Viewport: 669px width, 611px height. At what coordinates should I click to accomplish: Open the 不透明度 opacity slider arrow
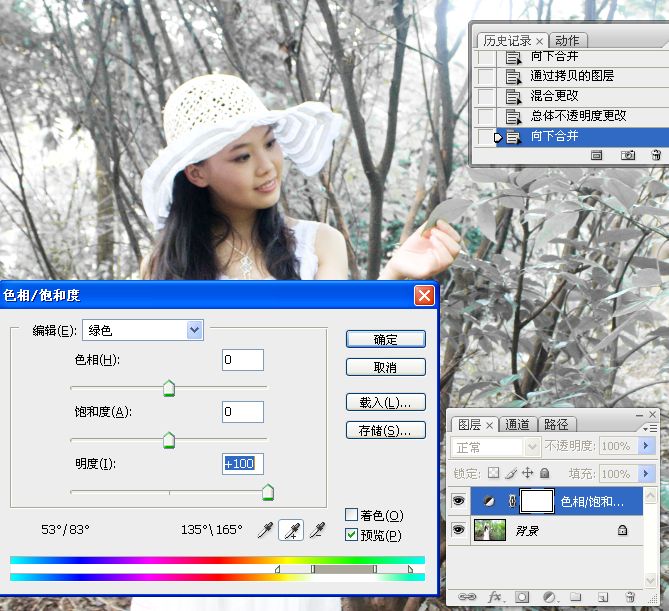pyautogui.click(x=646, y=446)
